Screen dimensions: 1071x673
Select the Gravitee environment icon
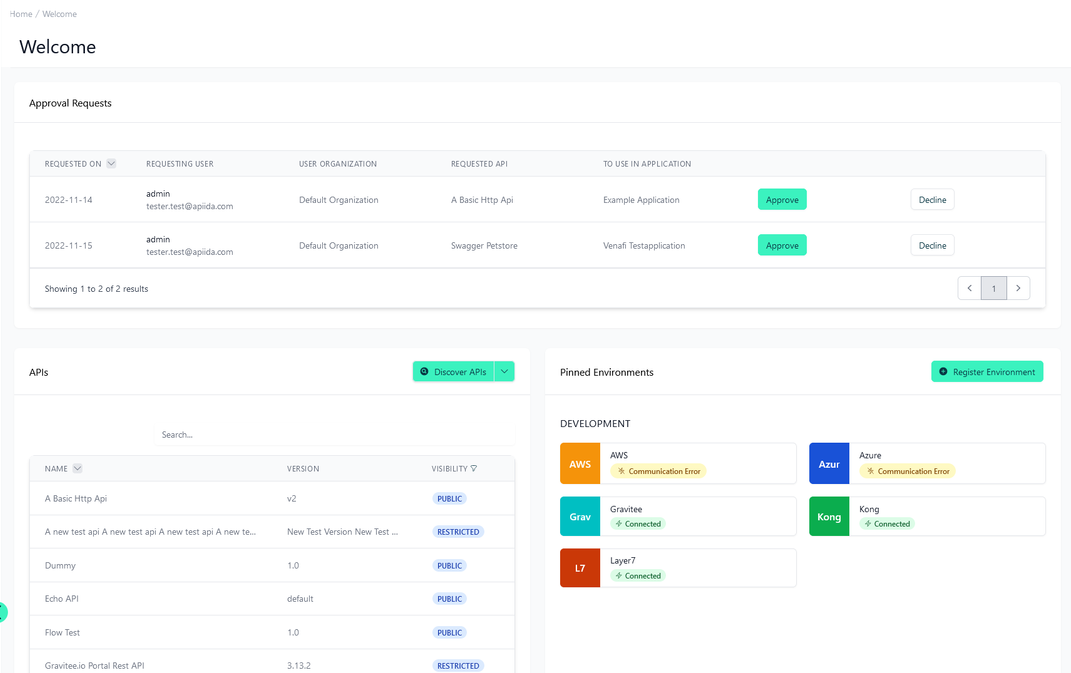tap(580, 516)
